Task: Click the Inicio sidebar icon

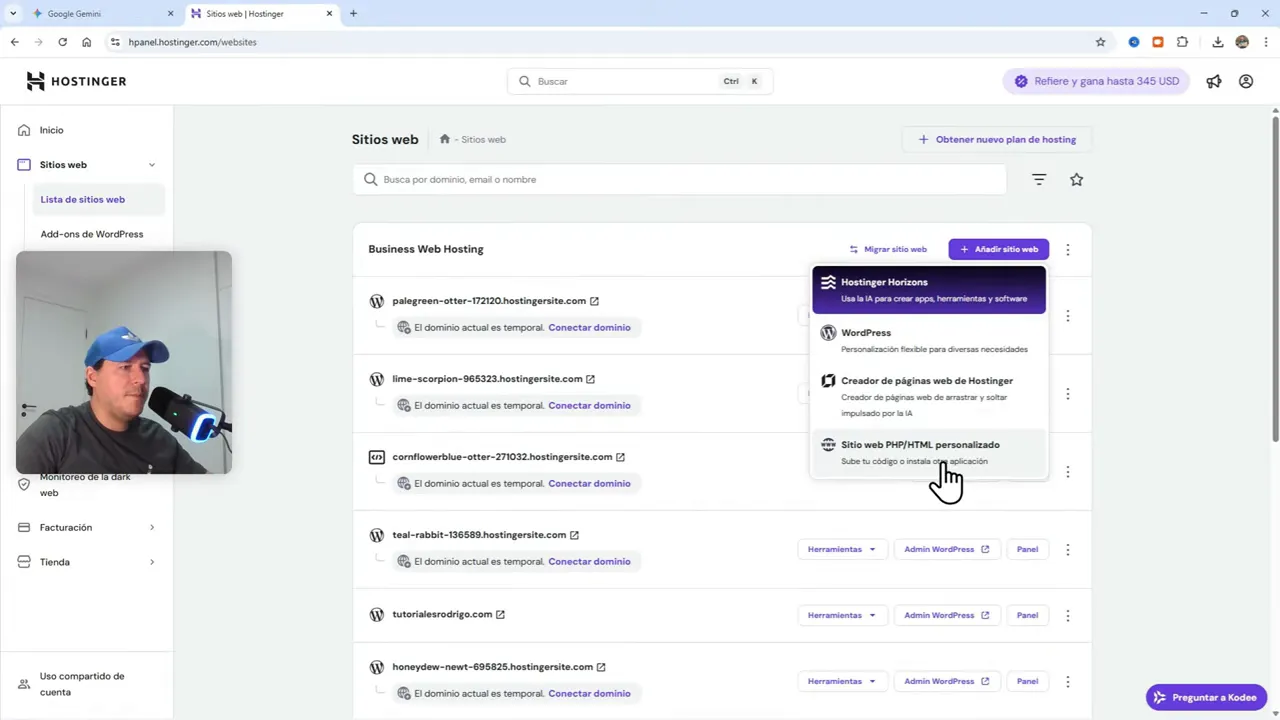Action: (24, 130)
